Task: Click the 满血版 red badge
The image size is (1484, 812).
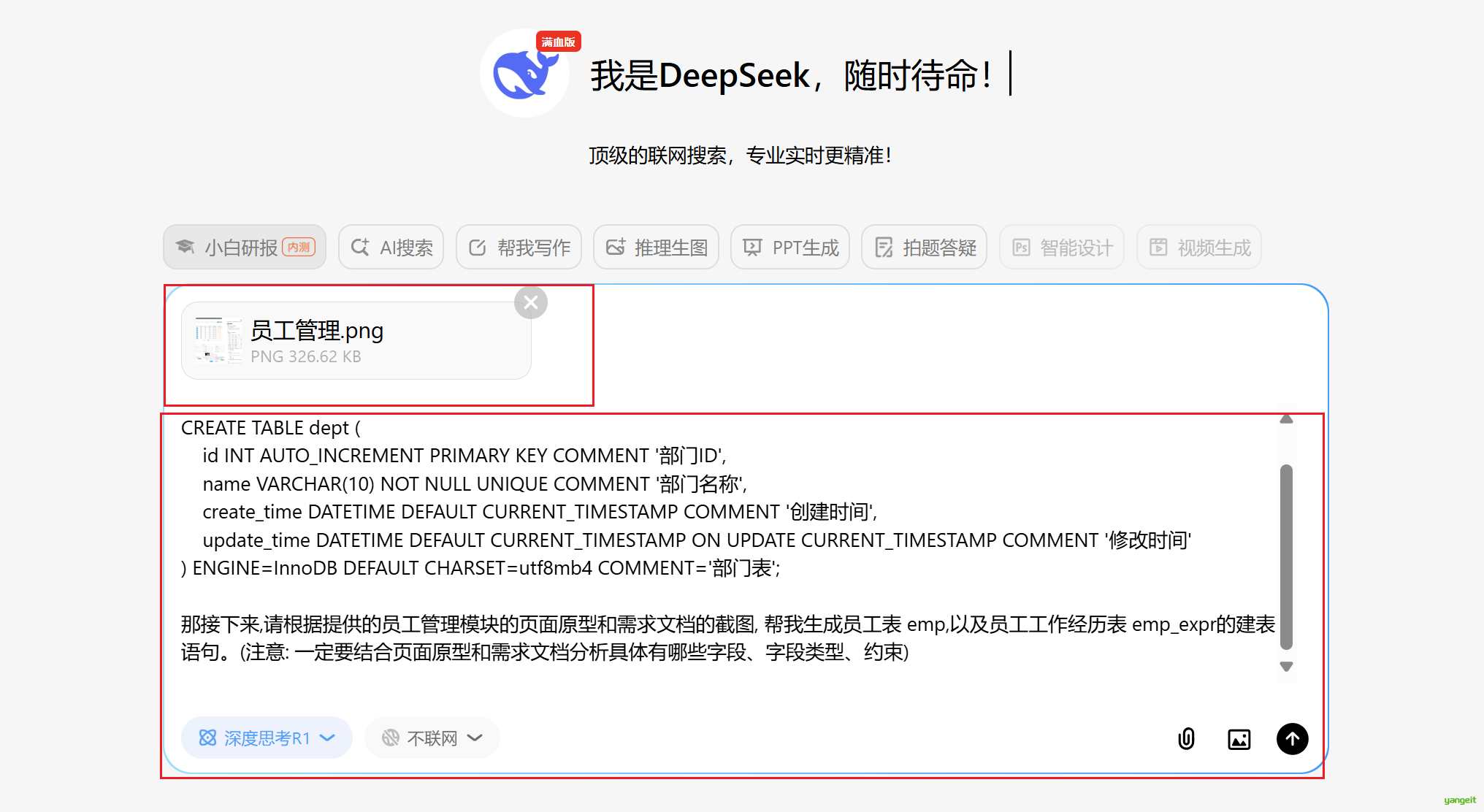Action: [559, 42]
